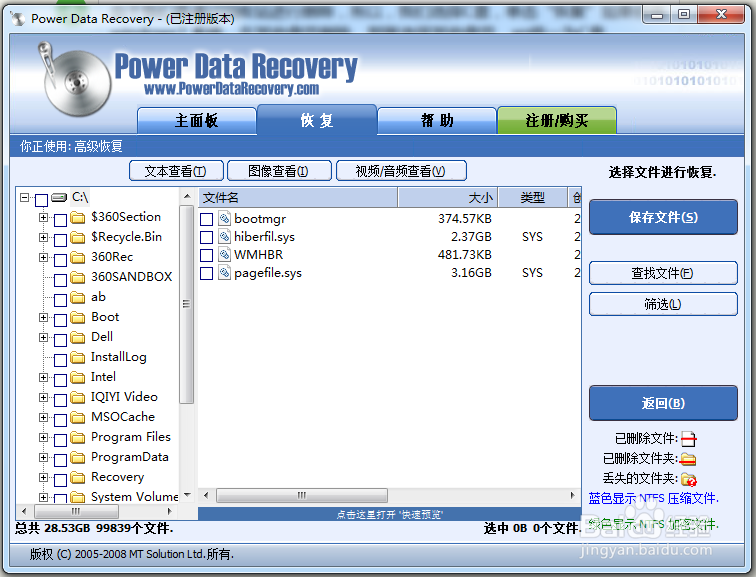Expand the Intel folder node

pyautogui.click(x=43, y=377)
